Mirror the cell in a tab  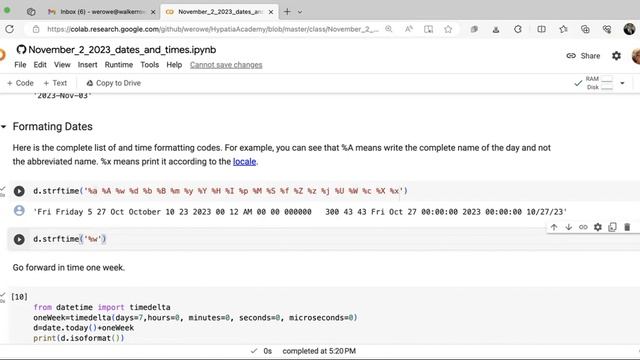tap(612, 227)
